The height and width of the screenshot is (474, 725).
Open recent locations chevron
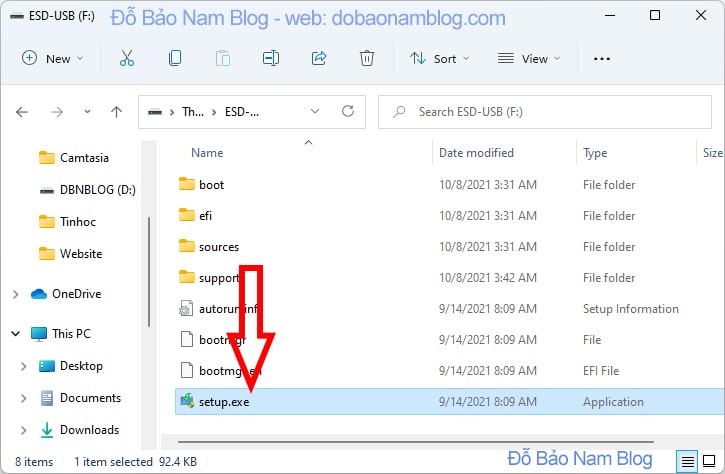coord(87,111)
